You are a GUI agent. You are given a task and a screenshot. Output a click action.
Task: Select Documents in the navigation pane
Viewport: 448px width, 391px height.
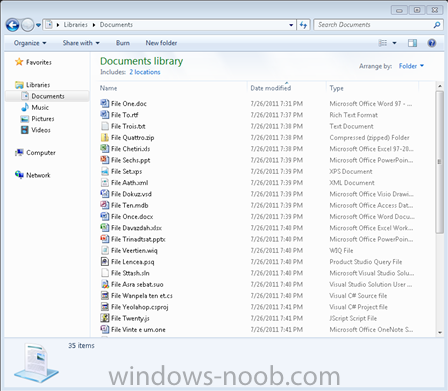point(48,96)
